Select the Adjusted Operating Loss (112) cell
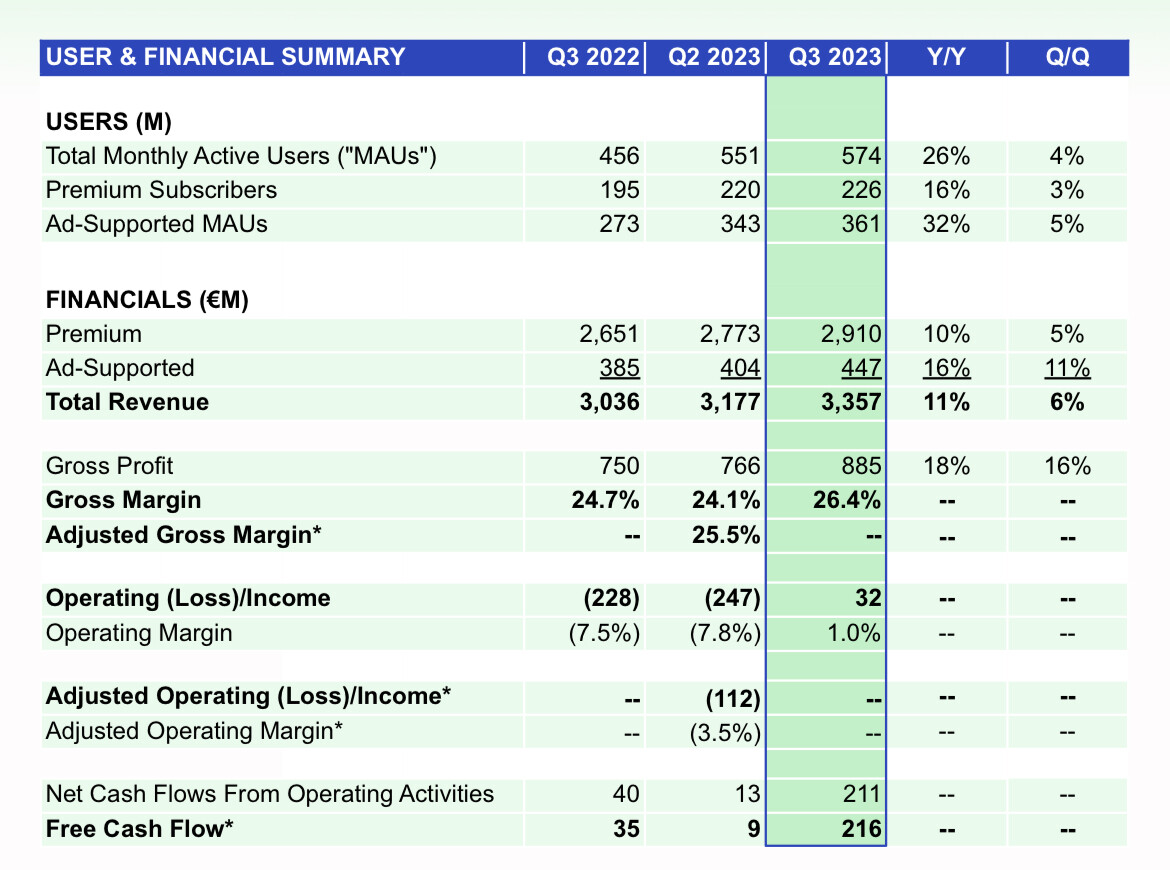The image size is (1170, 870). point(733,699)
